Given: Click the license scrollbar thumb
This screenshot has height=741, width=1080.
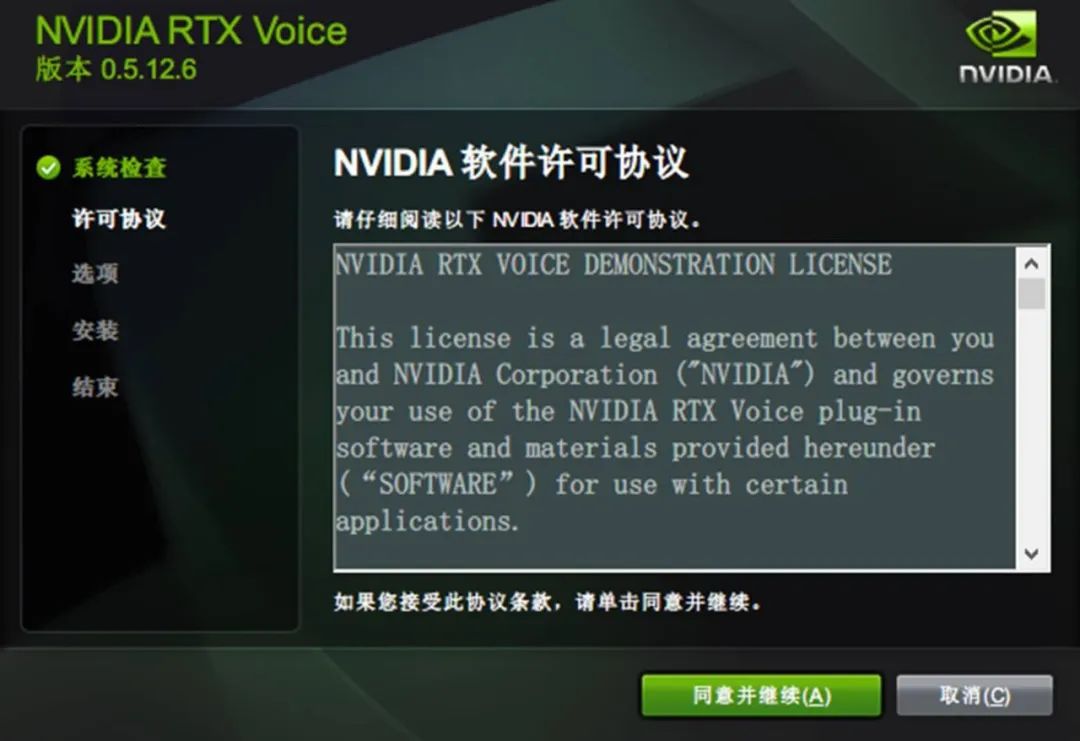Looking at the screenshot, I should 1031,294.
